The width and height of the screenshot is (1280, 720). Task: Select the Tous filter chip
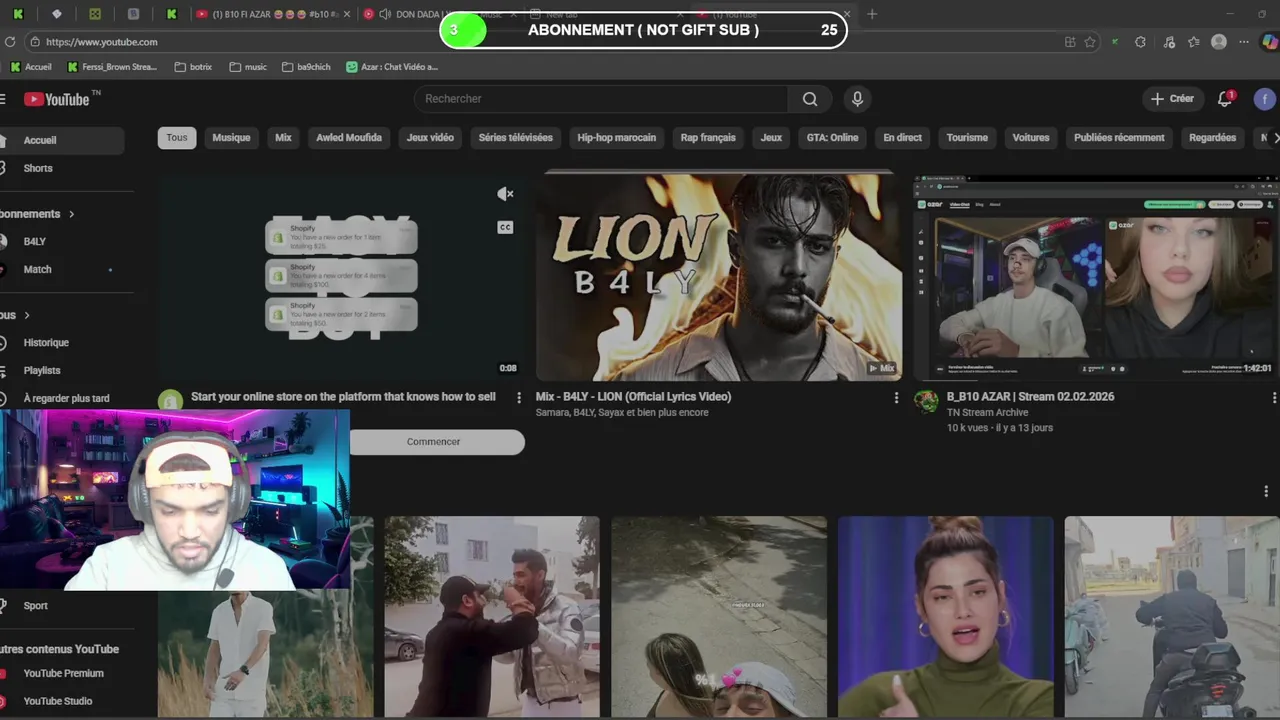coord(177,138)
